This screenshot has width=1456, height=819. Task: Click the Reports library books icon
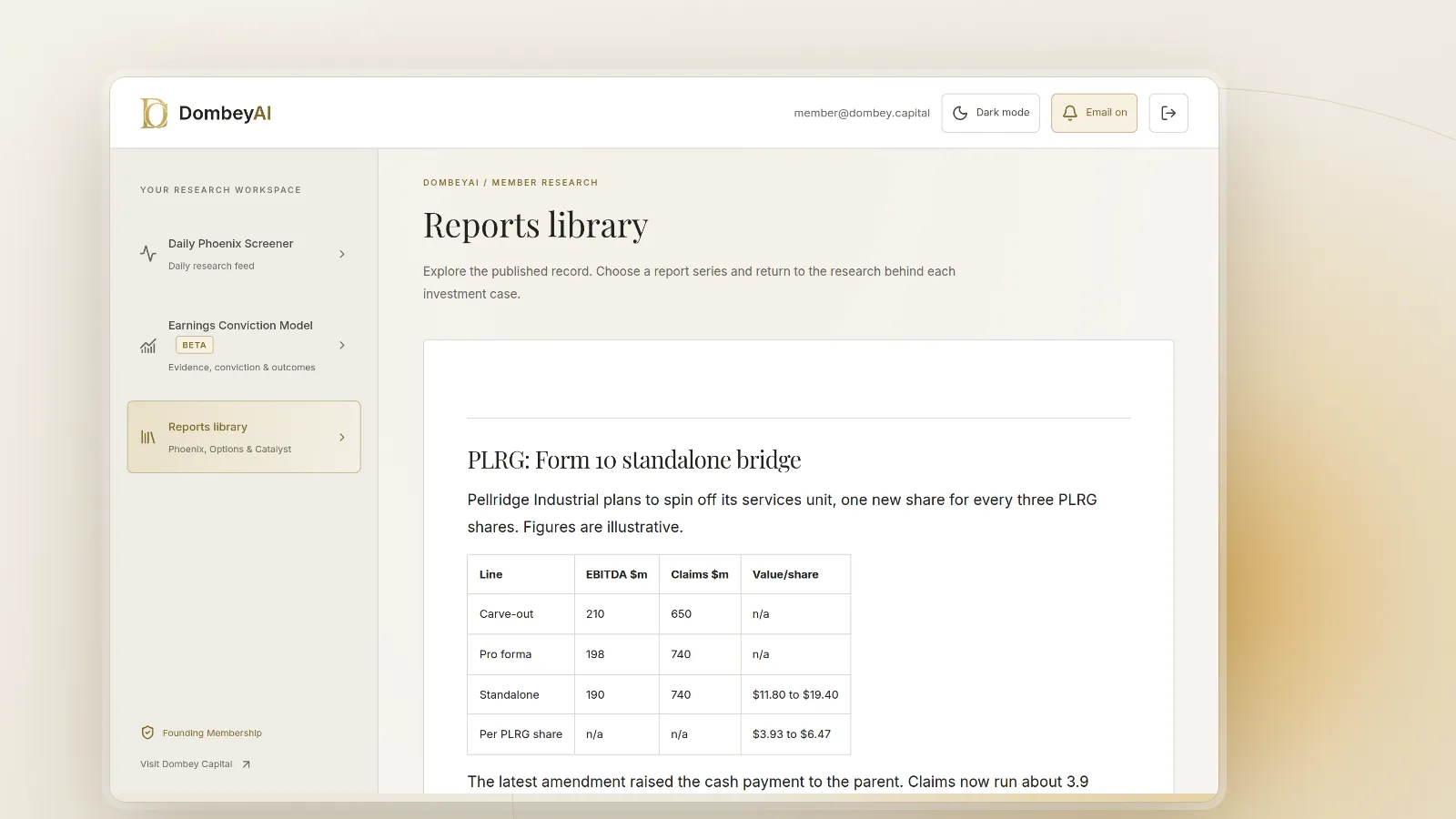(x=148, y=438)
